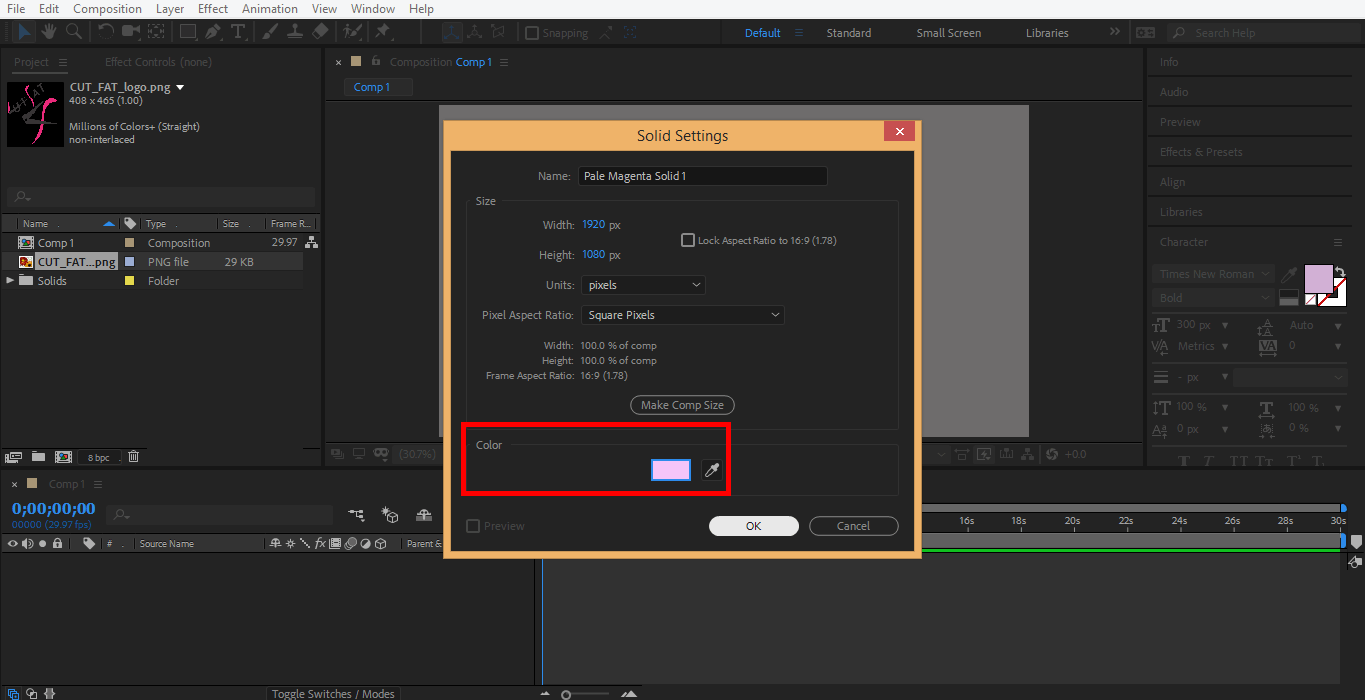The height and width of the screenshot is (700, 1365).
Task: Create a new folder in Project panel
Action: (x=38, y=456)
